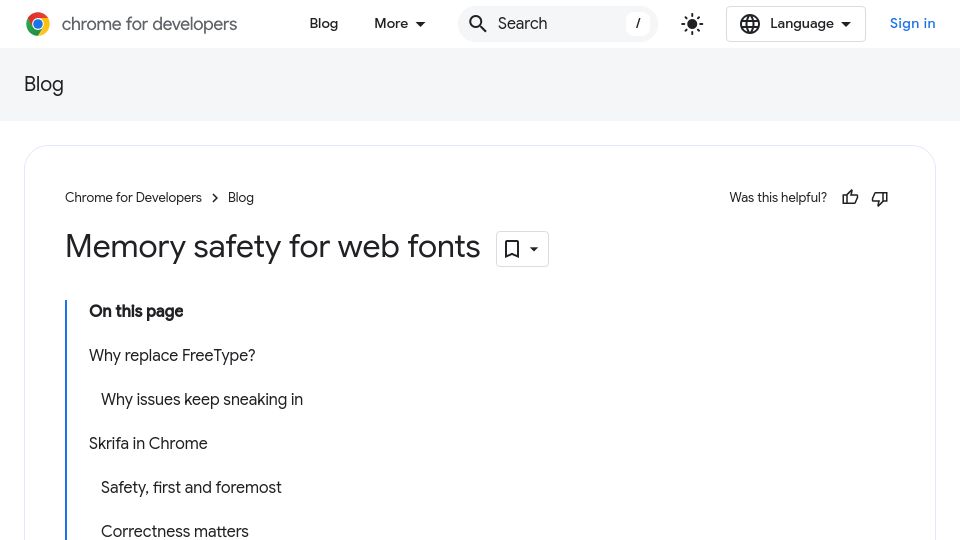Jump to Correctness matters section
This screenshot has height=540, width=960.
174,531
